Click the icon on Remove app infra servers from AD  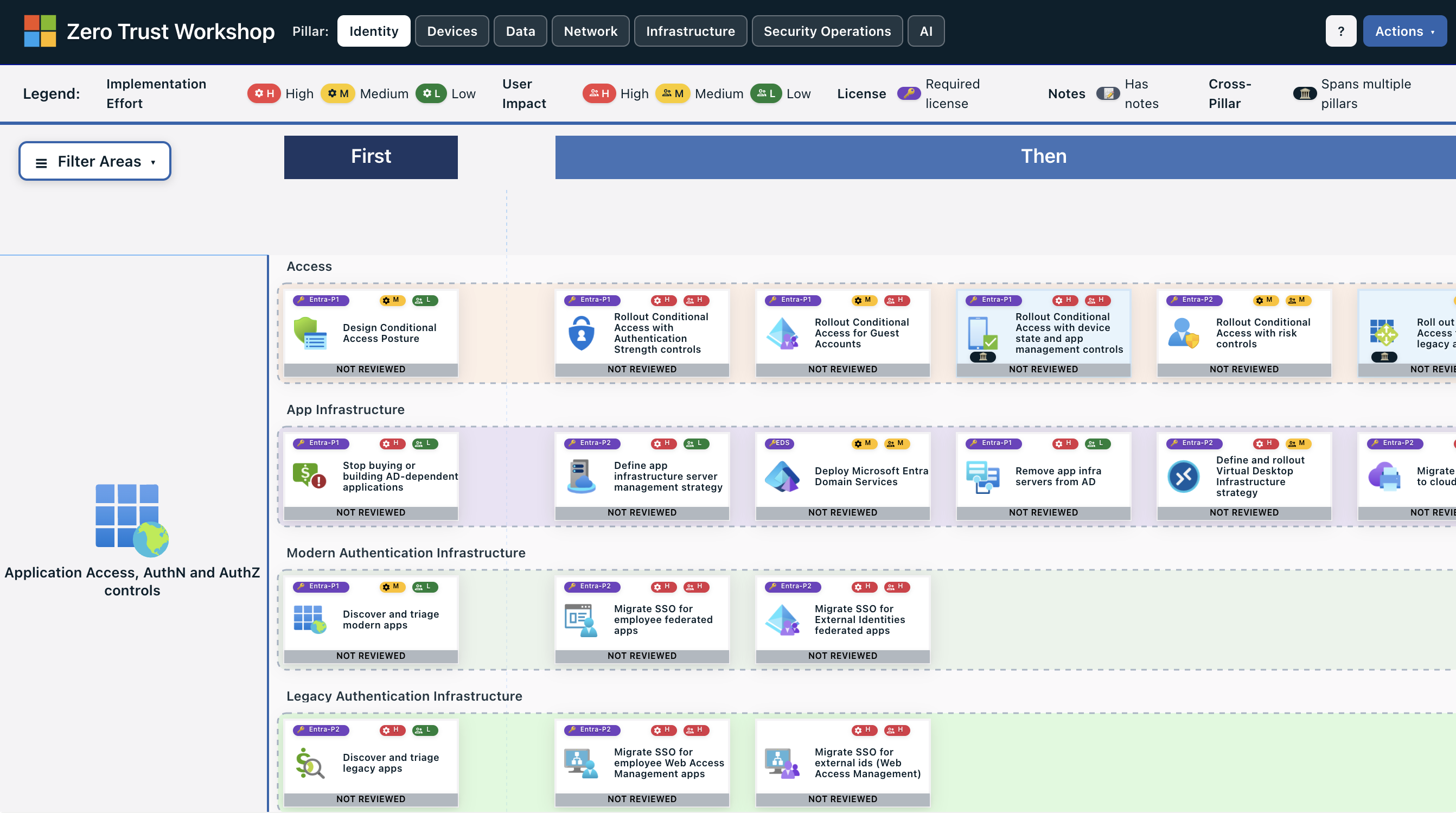(983, 476)
